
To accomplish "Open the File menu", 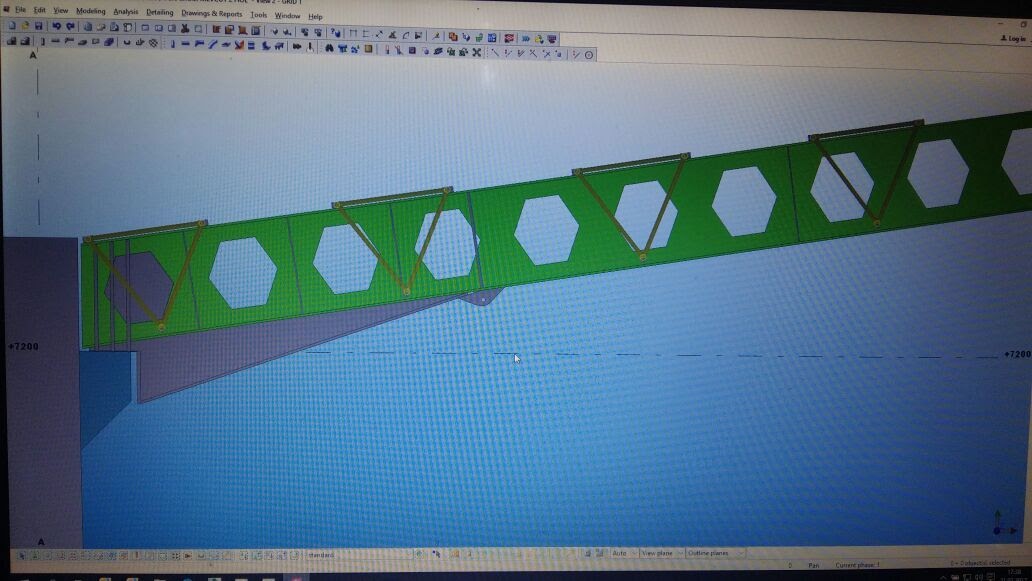I will pos(20,10).
